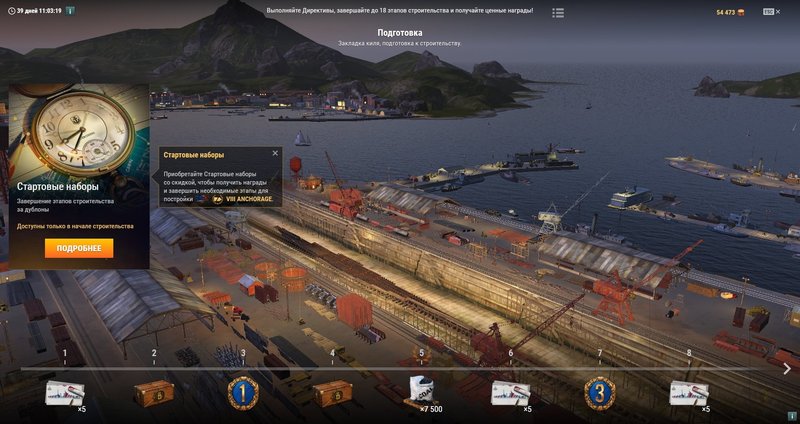Jump to stage marker 4 on timeline

[332, 353]
